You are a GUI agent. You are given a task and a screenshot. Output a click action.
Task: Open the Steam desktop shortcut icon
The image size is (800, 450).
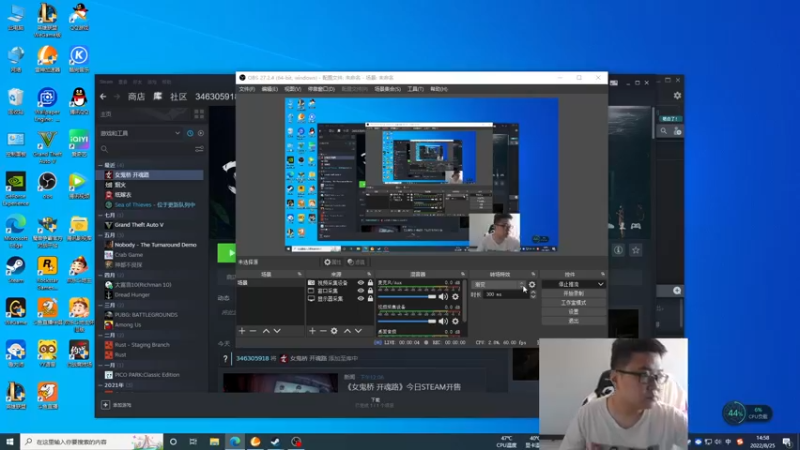click(16, 270)
